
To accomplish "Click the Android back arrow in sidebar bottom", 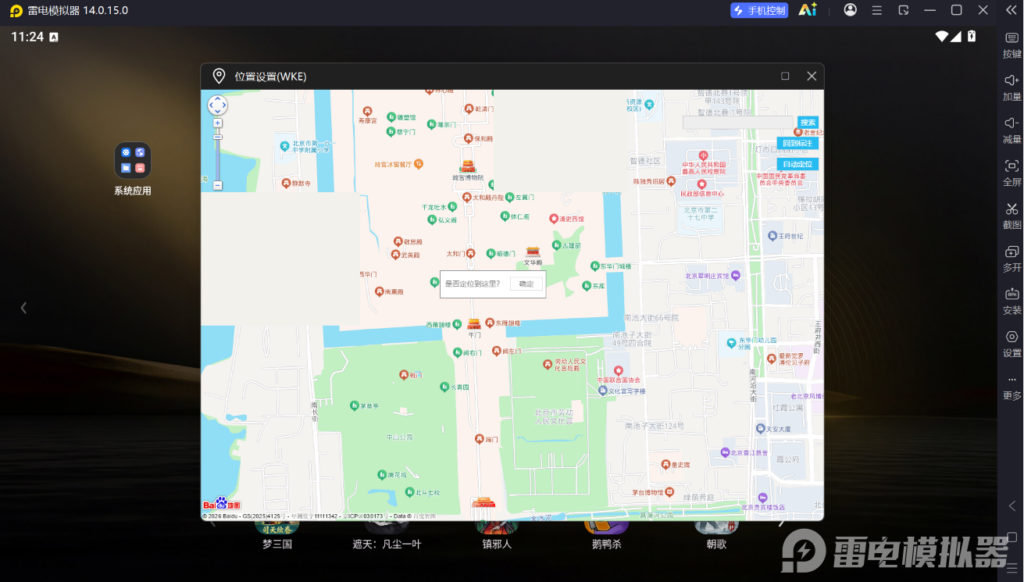I will (1012, 506).
